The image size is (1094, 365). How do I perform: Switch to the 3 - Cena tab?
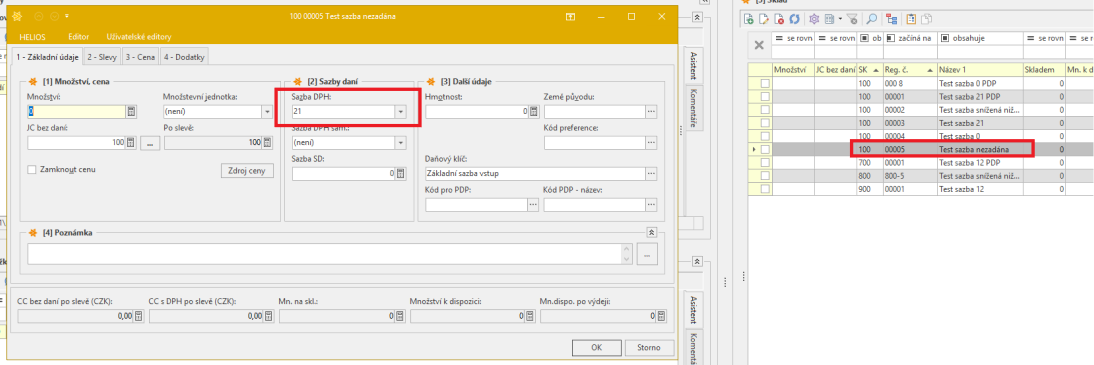[140, 57]
